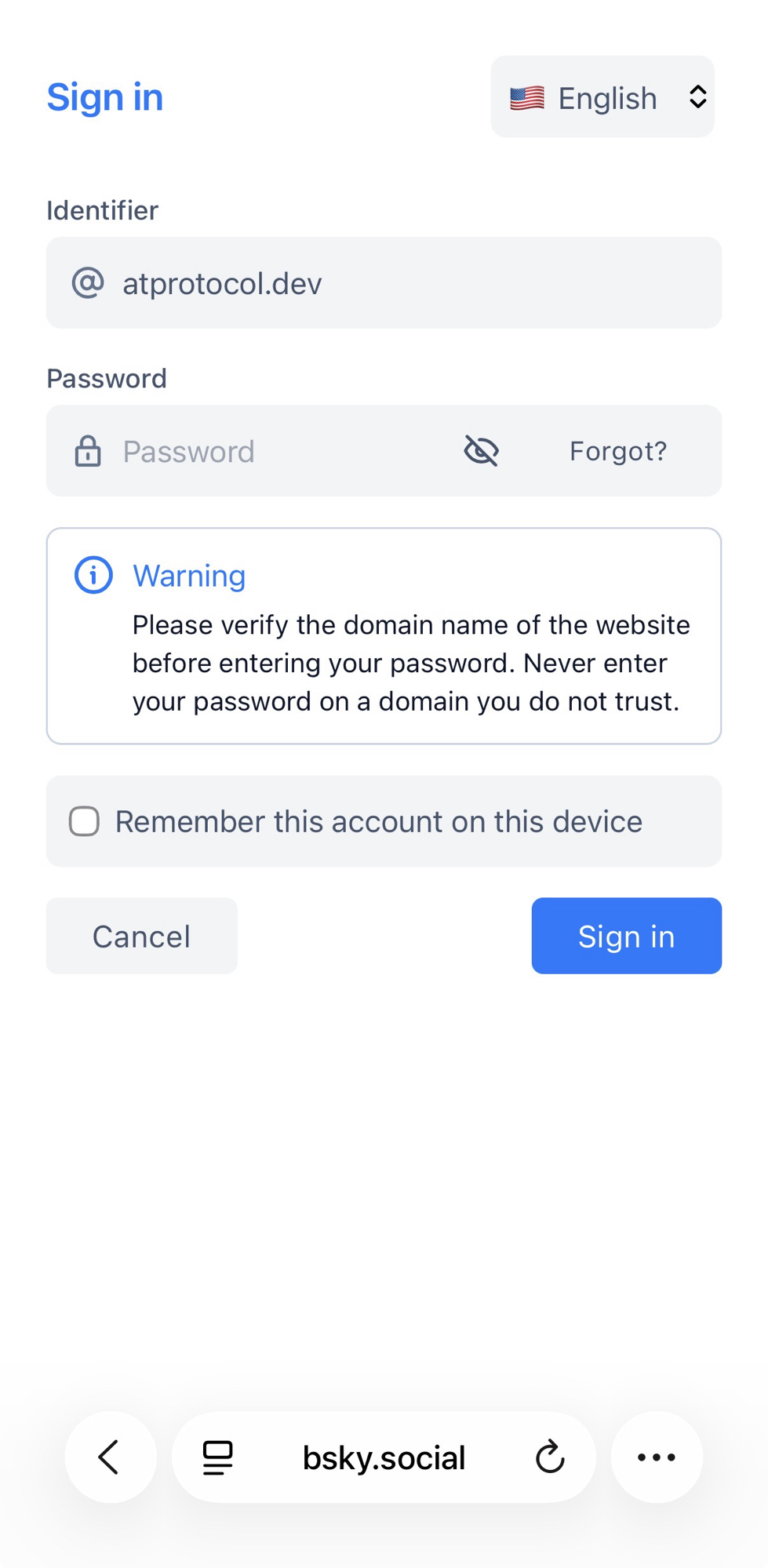Image resolution: width=768 pixels, height=1568 pixels.
Task: Tap the browser back arrow
Action: click(110, 1457)
